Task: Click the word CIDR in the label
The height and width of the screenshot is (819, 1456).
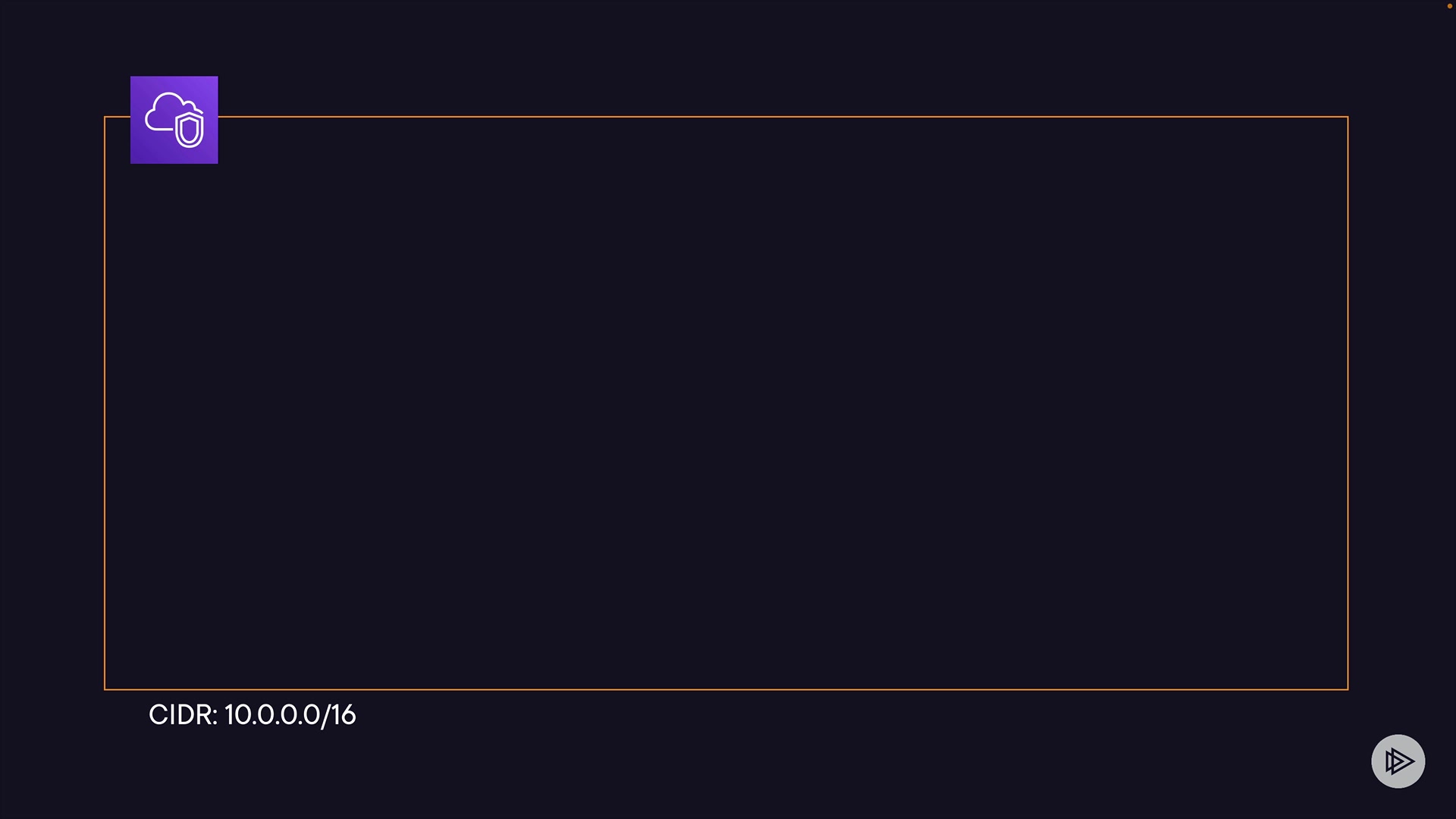Action: [x=182, y=715]
